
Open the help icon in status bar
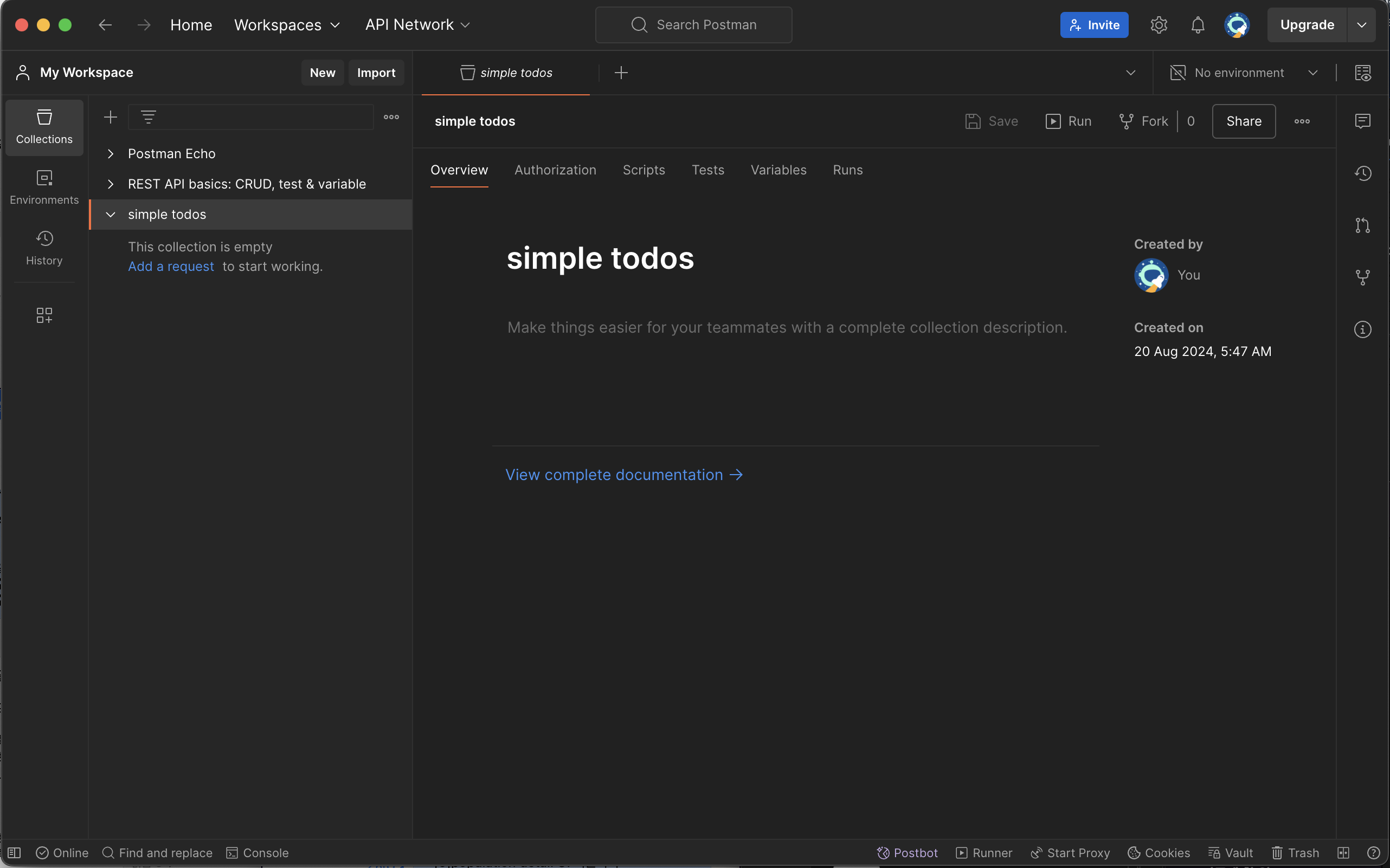1373,852
